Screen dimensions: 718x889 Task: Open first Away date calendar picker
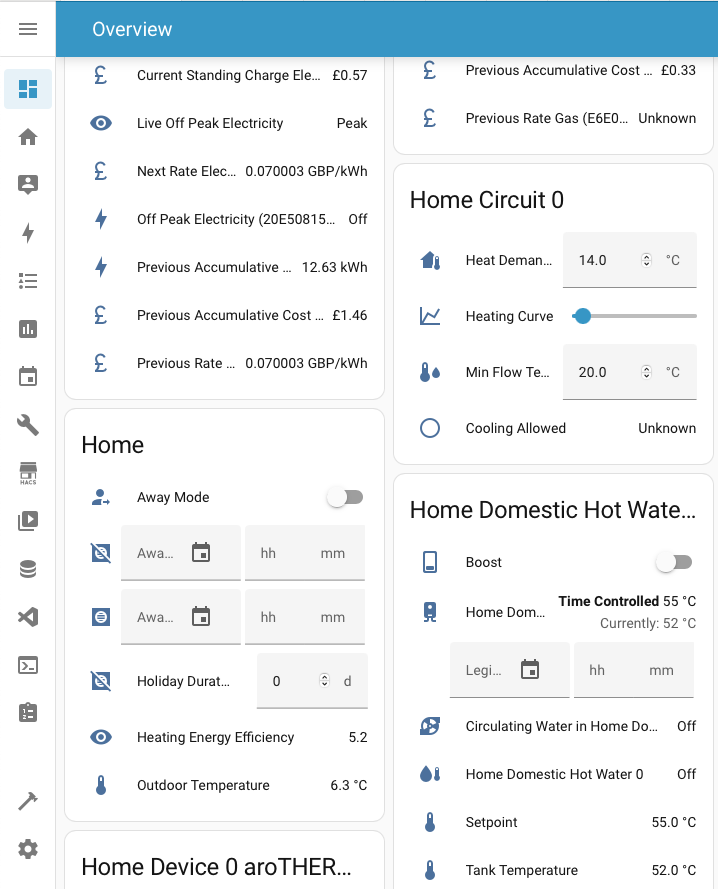(201, 552)
